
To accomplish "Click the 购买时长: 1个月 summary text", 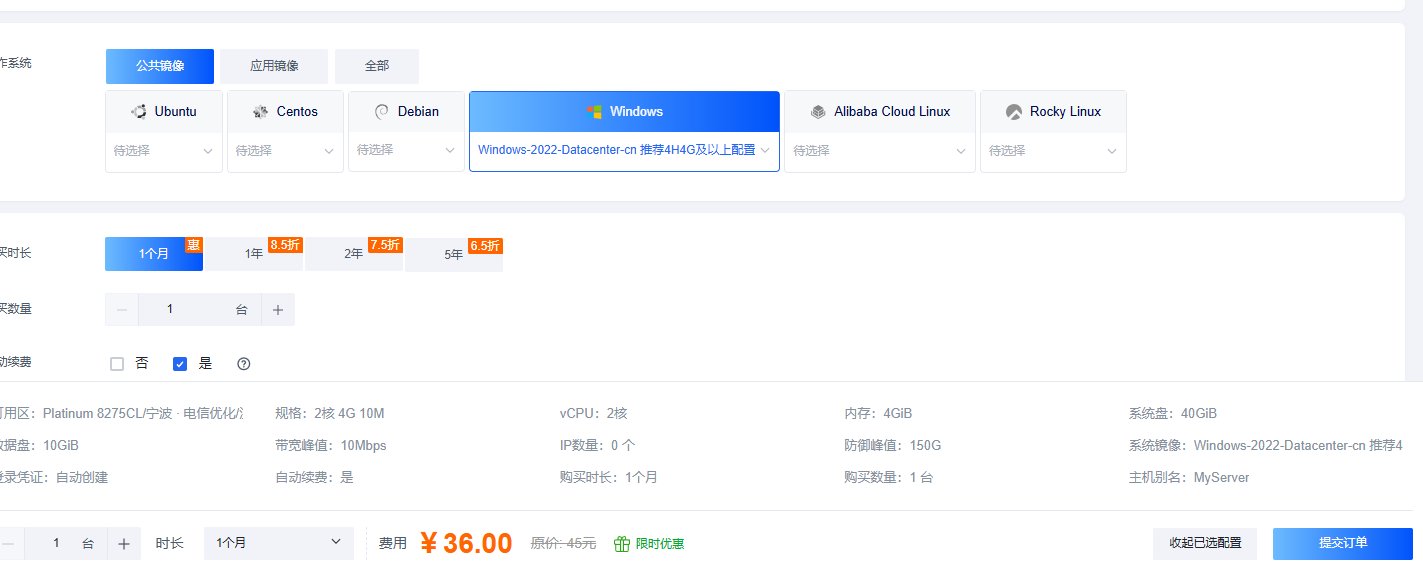I will (x=609, y=477).
